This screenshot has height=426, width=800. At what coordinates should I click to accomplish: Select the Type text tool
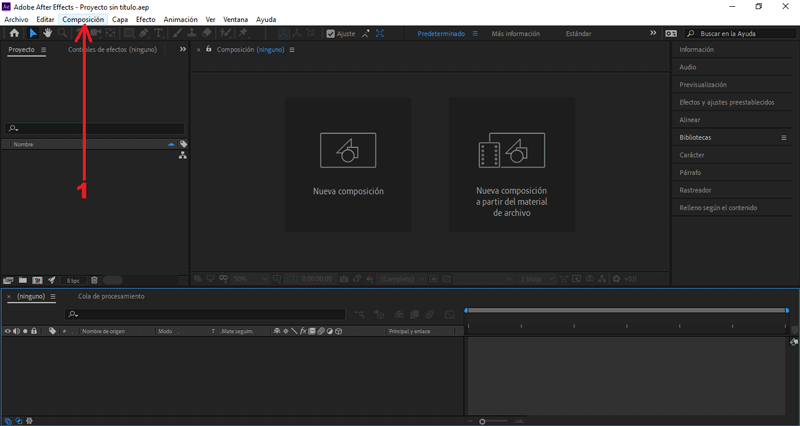(x=159, y=33)
